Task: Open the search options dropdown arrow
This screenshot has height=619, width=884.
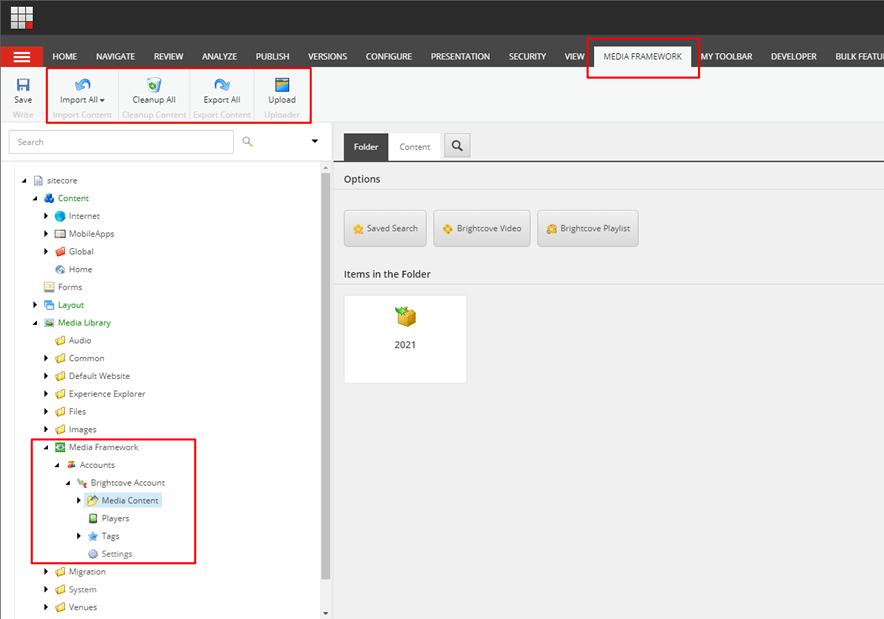Action: pyautogui.click(x=315, y=141)
